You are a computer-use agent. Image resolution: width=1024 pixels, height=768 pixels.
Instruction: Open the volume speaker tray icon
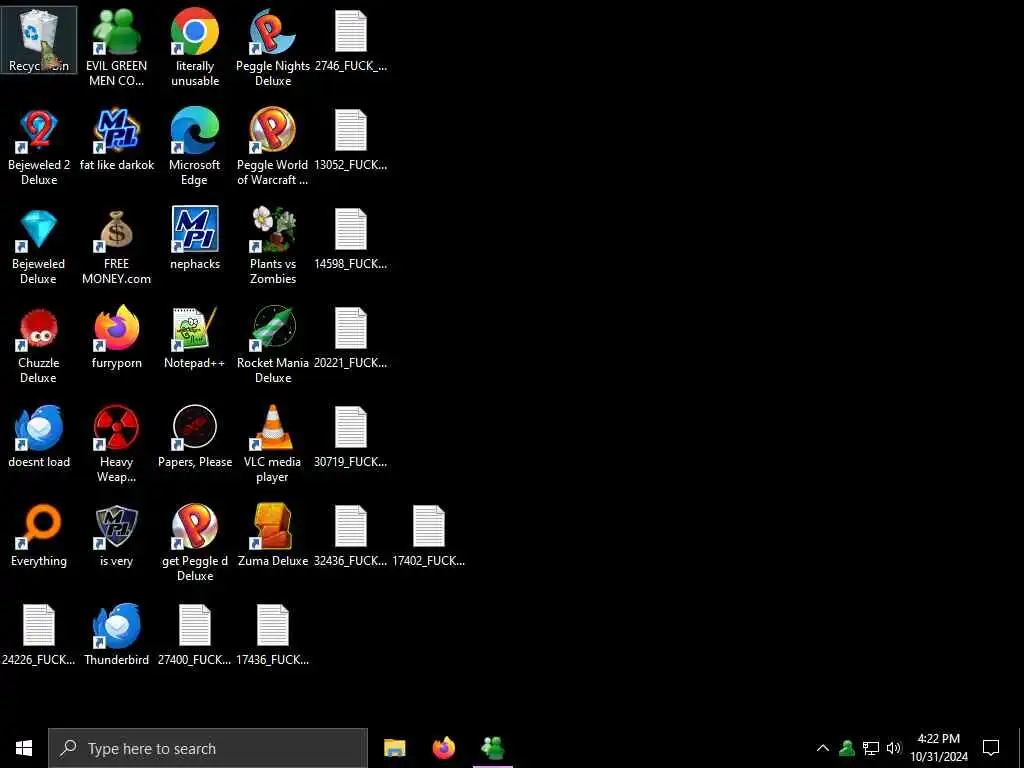pos(894,748)
